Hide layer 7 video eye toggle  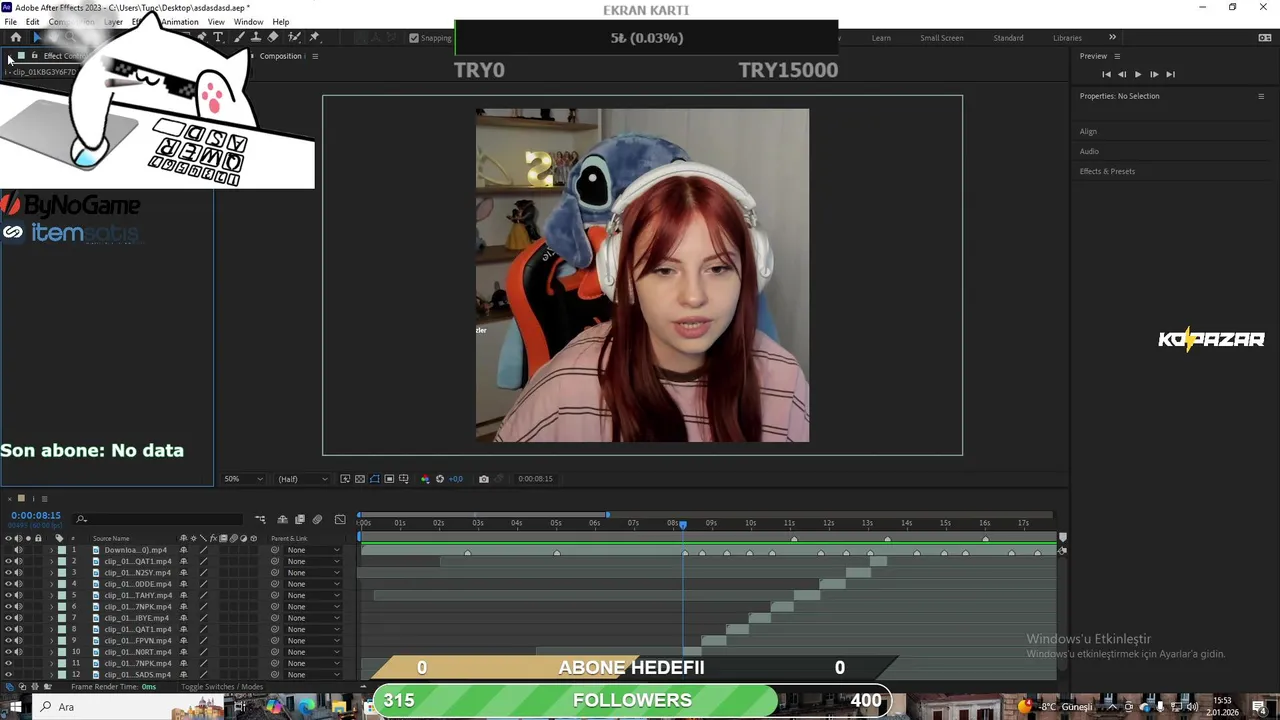[x=9, y=618]
